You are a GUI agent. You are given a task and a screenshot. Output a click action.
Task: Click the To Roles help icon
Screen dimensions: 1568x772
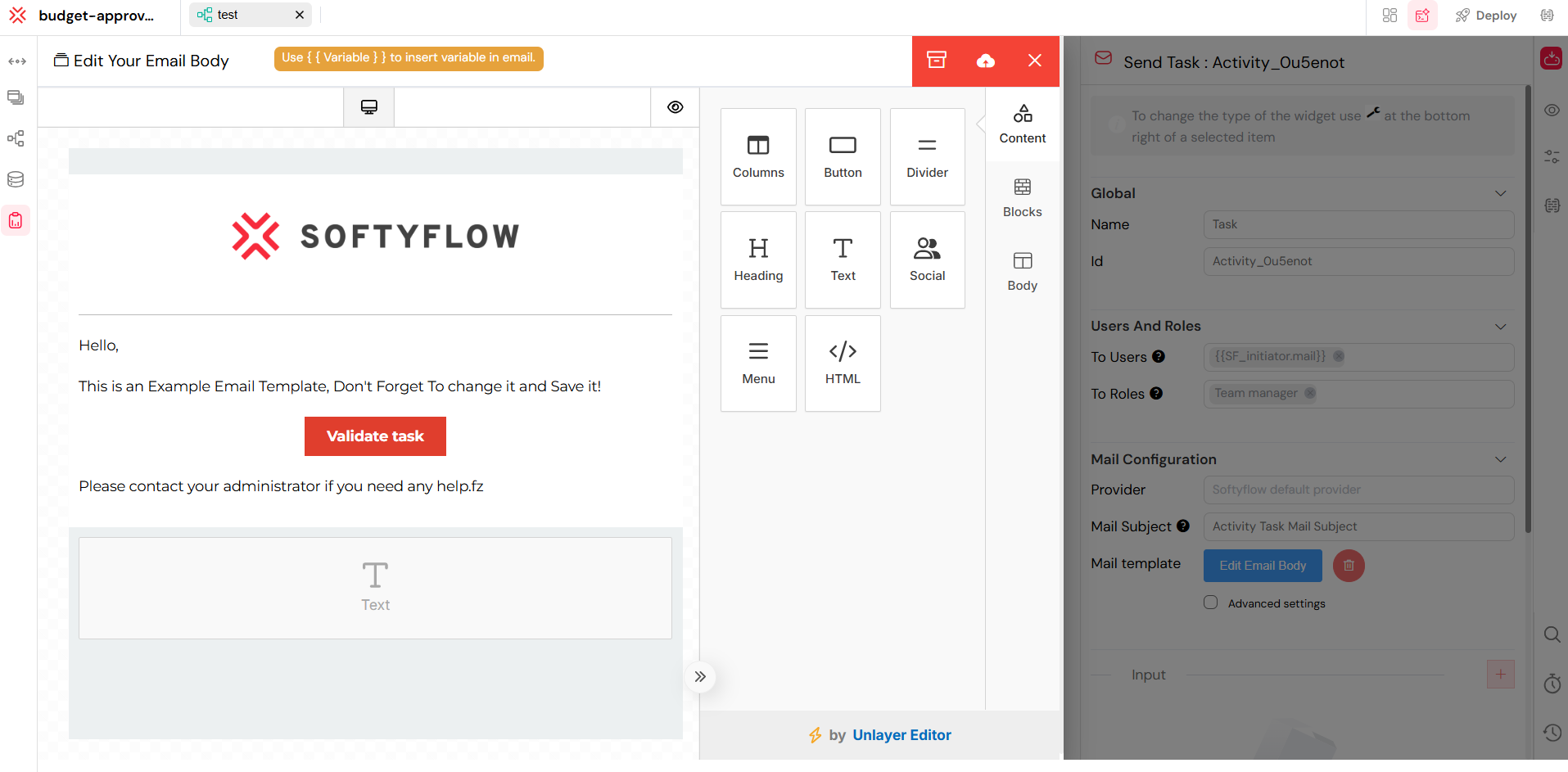pyautogui.click(x=1156, y=393)
